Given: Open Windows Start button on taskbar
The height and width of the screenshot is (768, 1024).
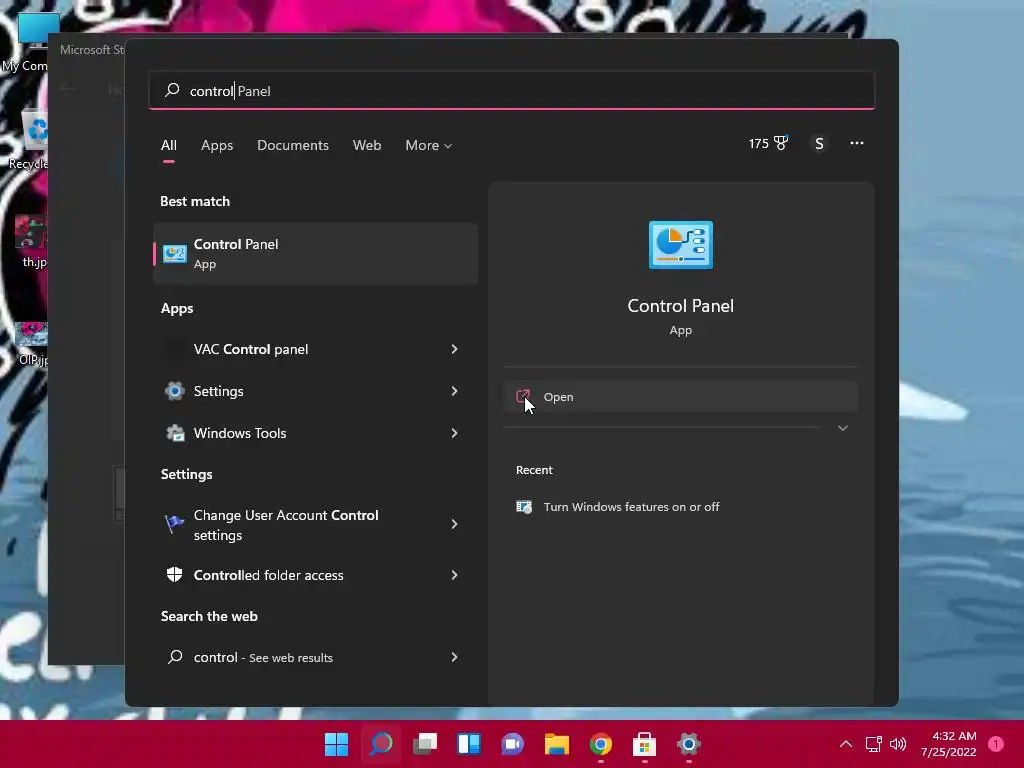Looking at the screenshot, I should click(x=337, y=744).
